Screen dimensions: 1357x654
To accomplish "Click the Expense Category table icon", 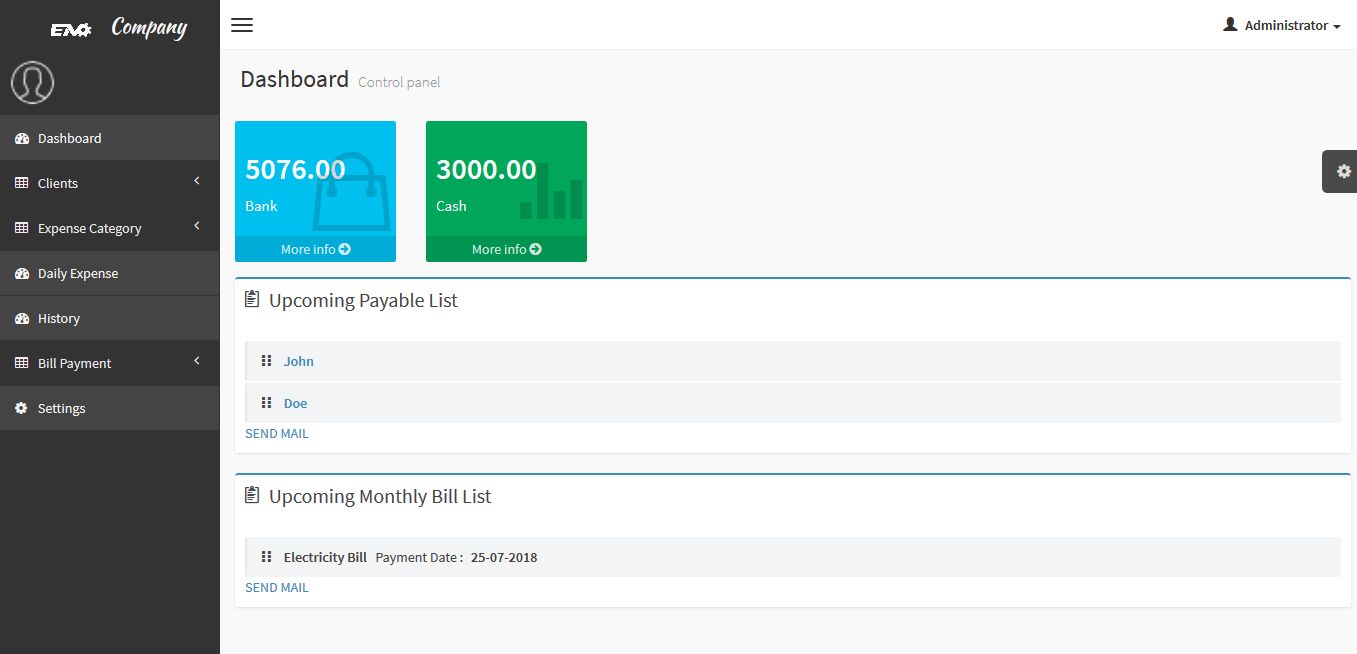I will pos(21,228).
